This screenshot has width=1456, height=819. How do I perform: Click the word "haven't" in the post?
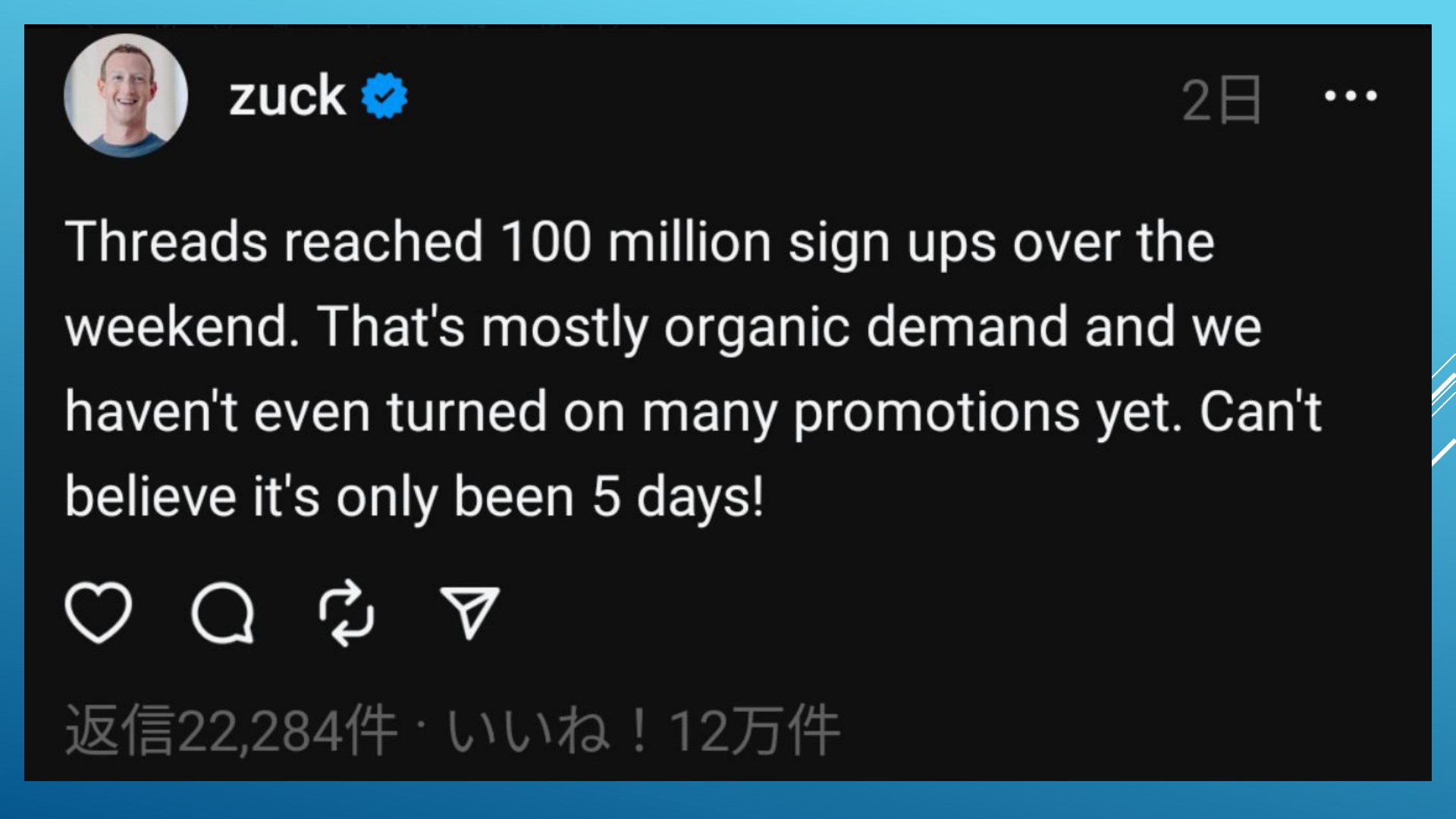tap(152, 413)
